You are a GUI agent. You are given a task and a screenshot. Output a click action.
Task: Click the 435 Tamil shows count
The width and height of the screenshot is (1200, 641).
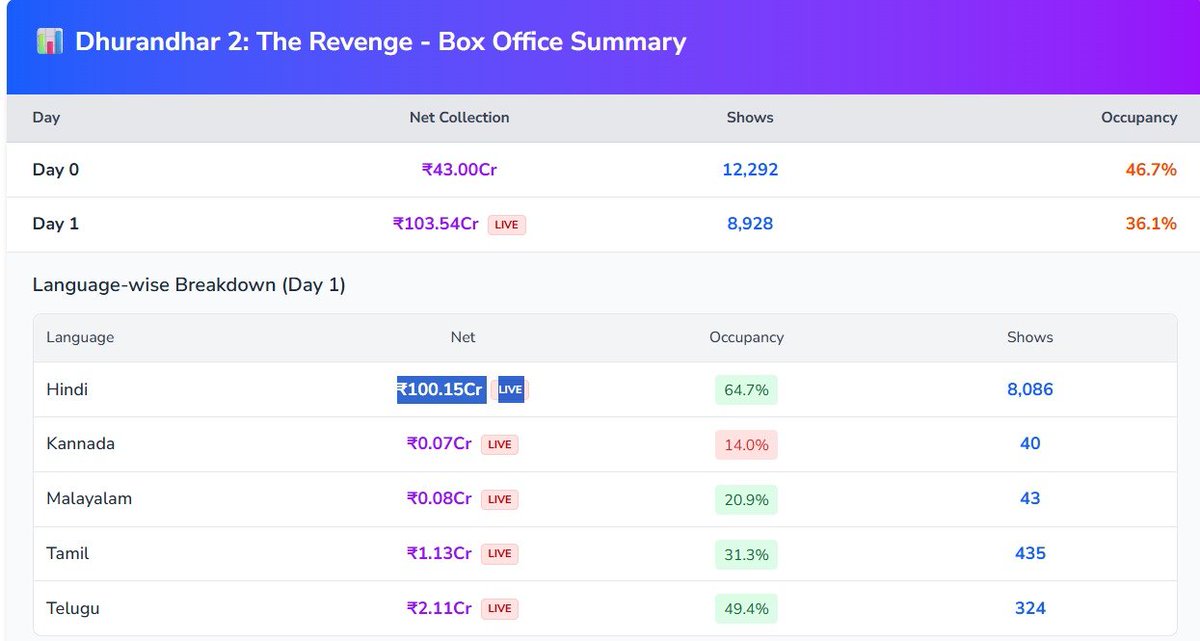1030,553
